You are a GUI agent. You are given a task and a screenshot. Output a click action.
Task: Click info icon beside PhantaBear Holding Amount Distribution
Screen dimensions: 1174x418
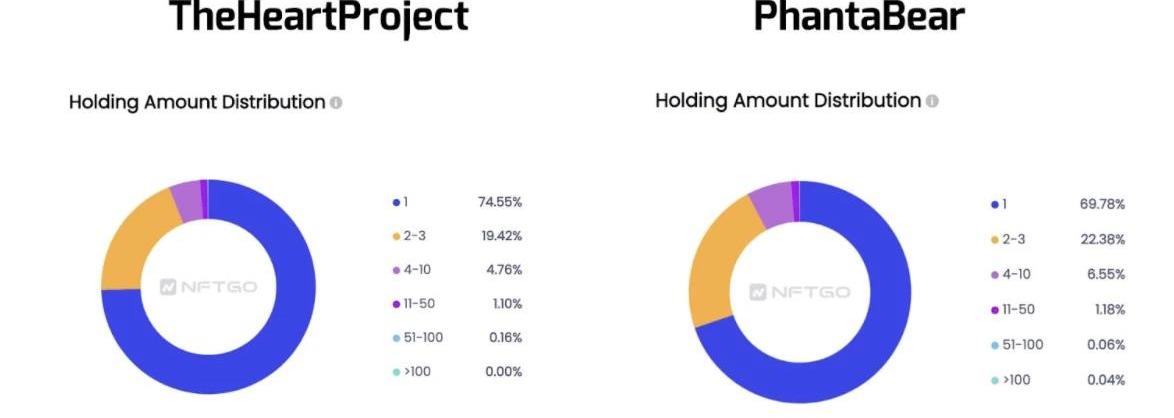coord(931,101)
